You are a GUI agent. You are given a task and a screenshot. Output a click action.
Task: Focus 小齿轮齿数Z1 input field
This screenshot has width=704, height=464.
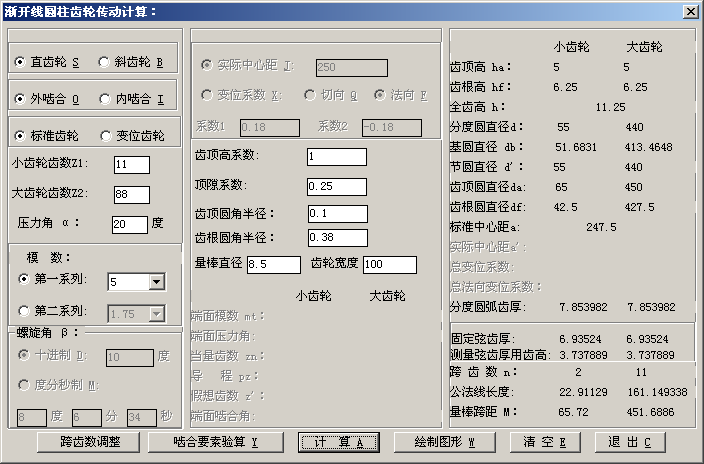point(132,165)
